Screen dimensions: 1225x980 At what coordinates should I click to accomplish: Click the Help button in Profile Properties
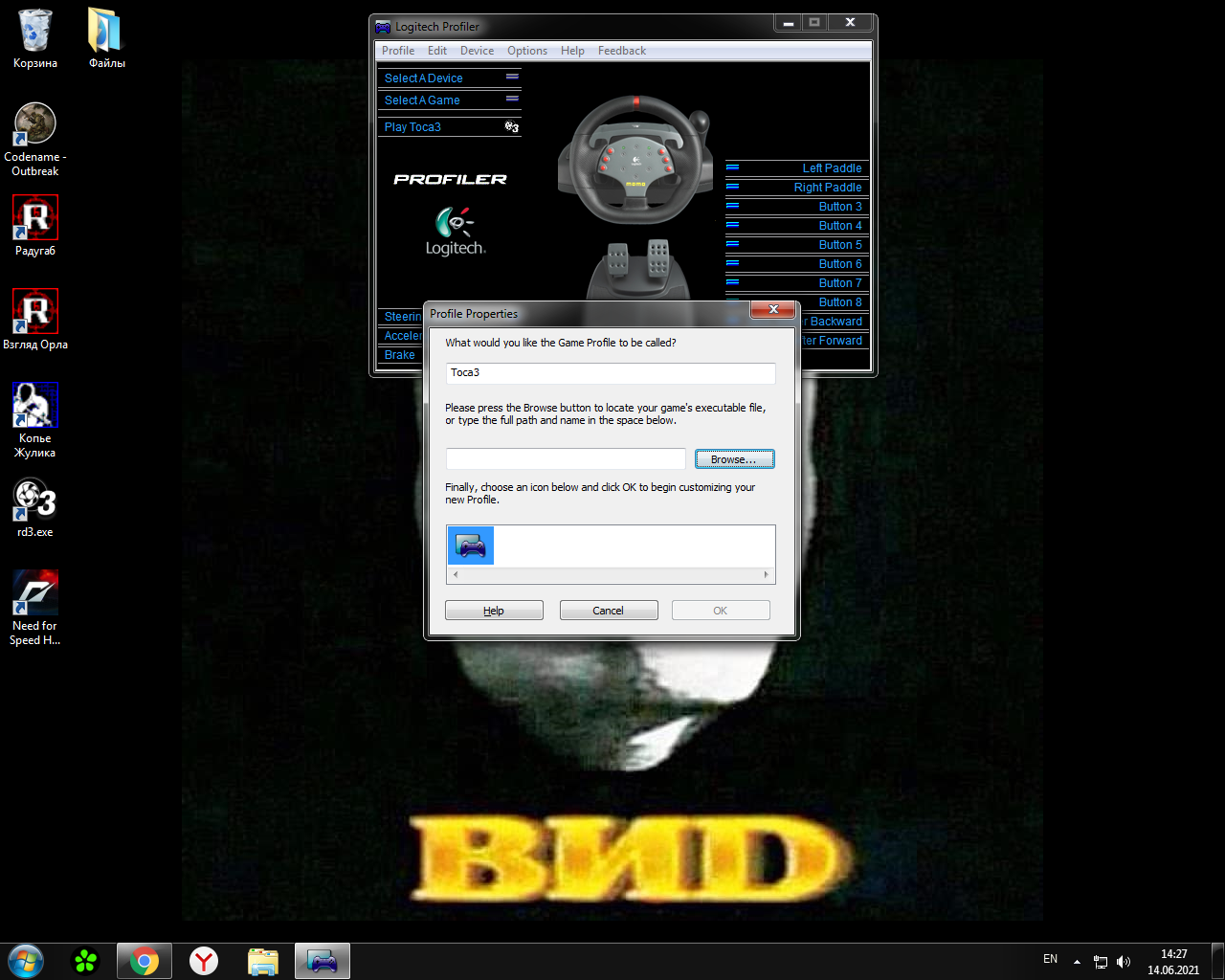494,611
